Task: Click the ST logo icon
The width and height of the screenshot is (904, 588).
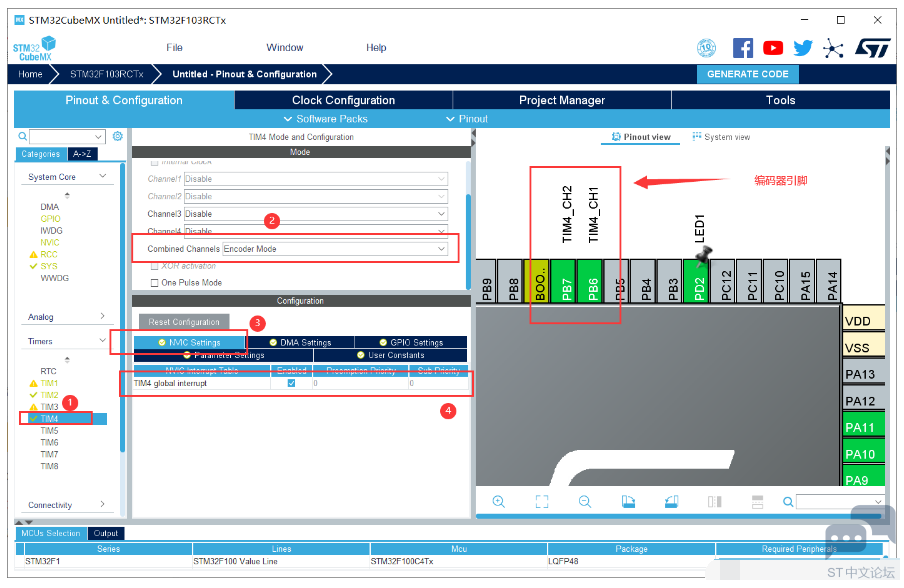Action: tap(872, 48)
